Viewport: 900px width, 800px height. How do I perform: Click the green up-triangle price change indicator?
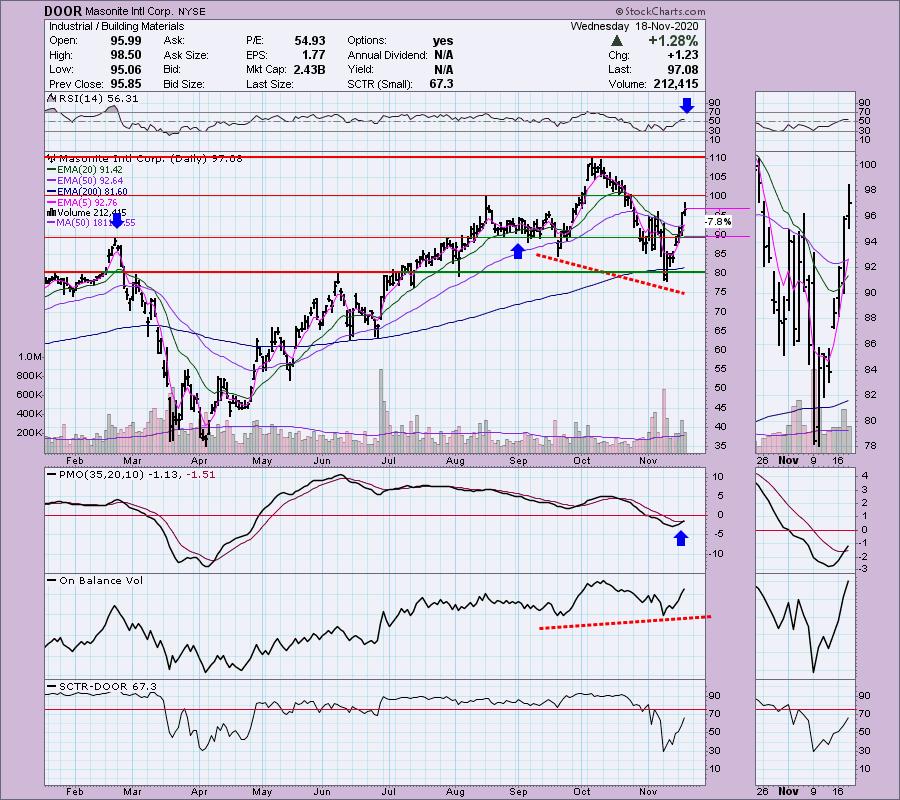click(x=617, y=41)
